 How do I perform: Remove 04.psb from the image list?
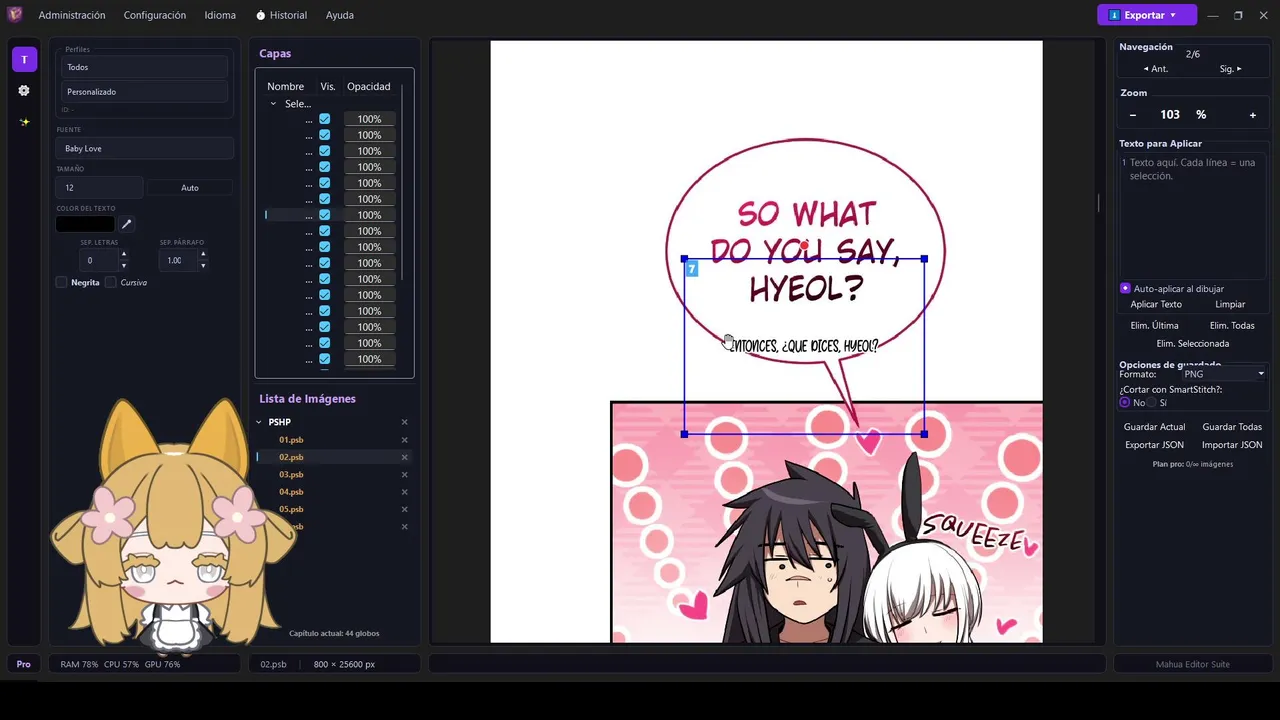405,492
